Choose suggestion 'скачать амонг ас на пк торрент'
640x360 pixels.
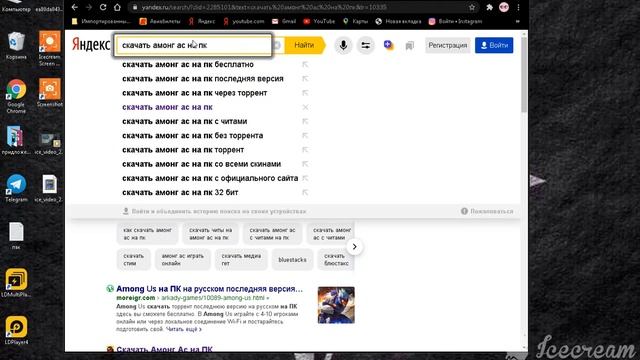[x=183, y=150]
